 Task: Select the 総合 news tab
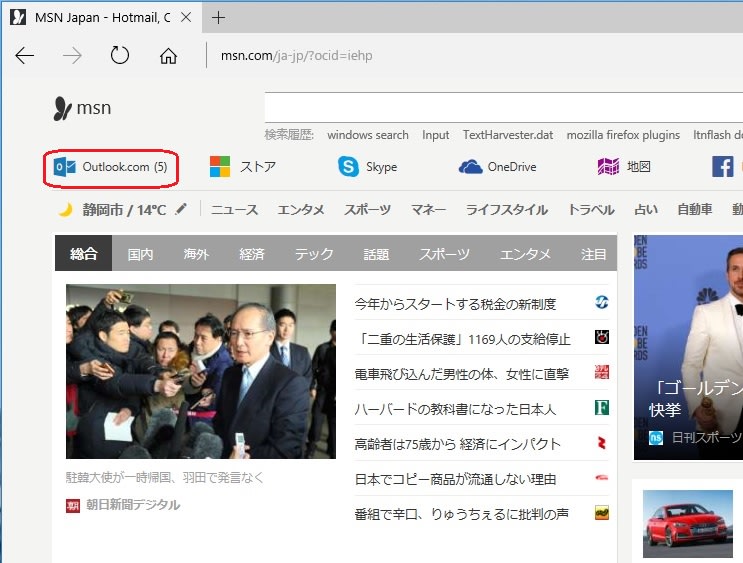click(x=83, y=254)
